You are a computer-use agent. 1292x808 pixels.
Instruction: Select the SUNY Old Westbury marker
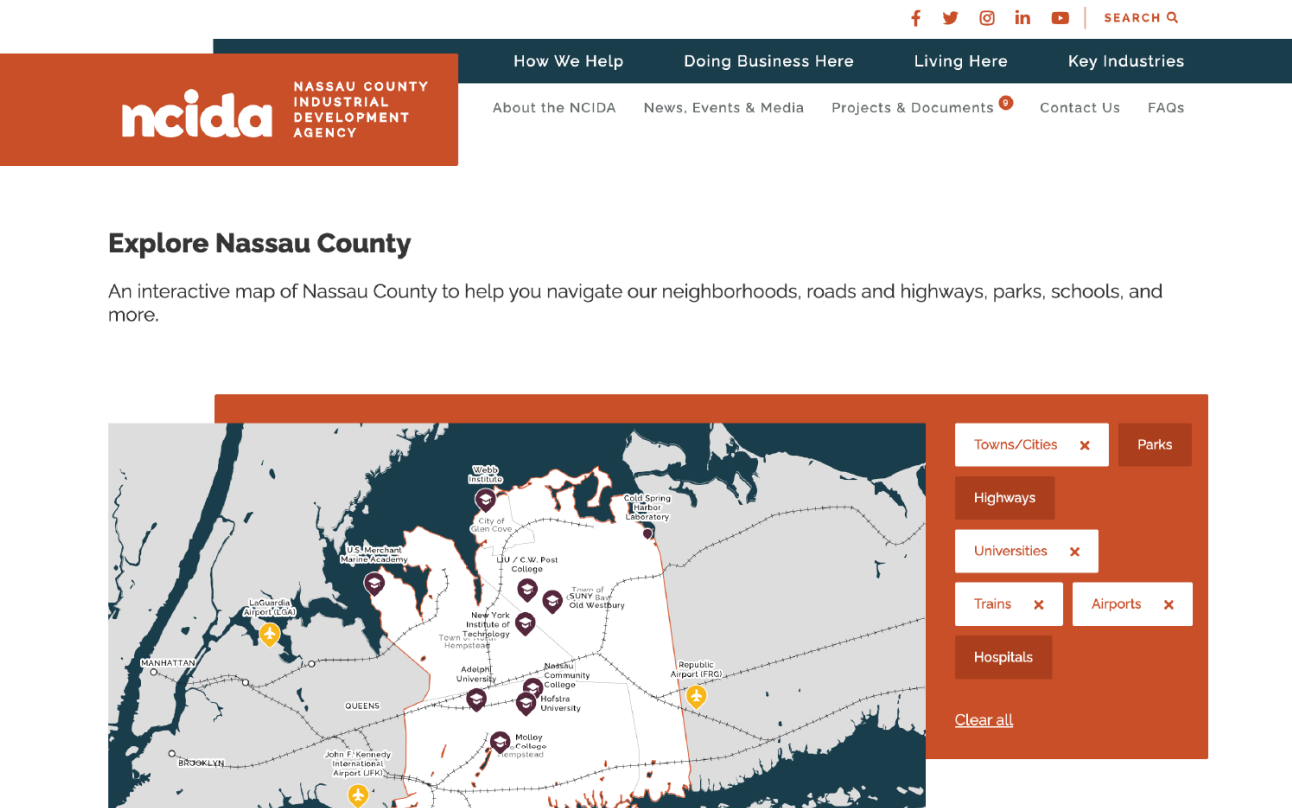552,601
